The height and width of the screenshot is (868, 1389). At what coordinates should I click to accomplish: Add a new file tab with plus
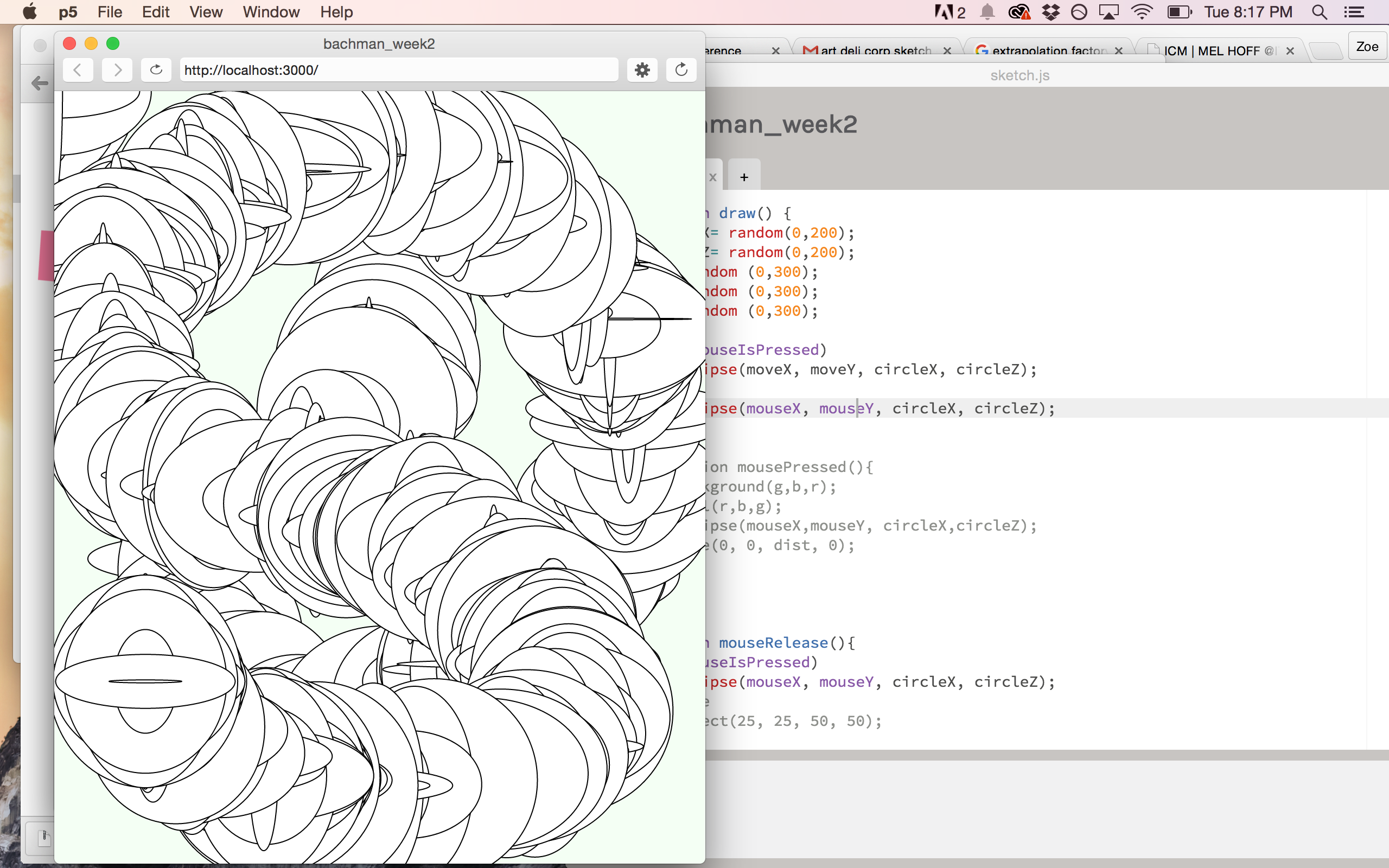pos(744,177)
